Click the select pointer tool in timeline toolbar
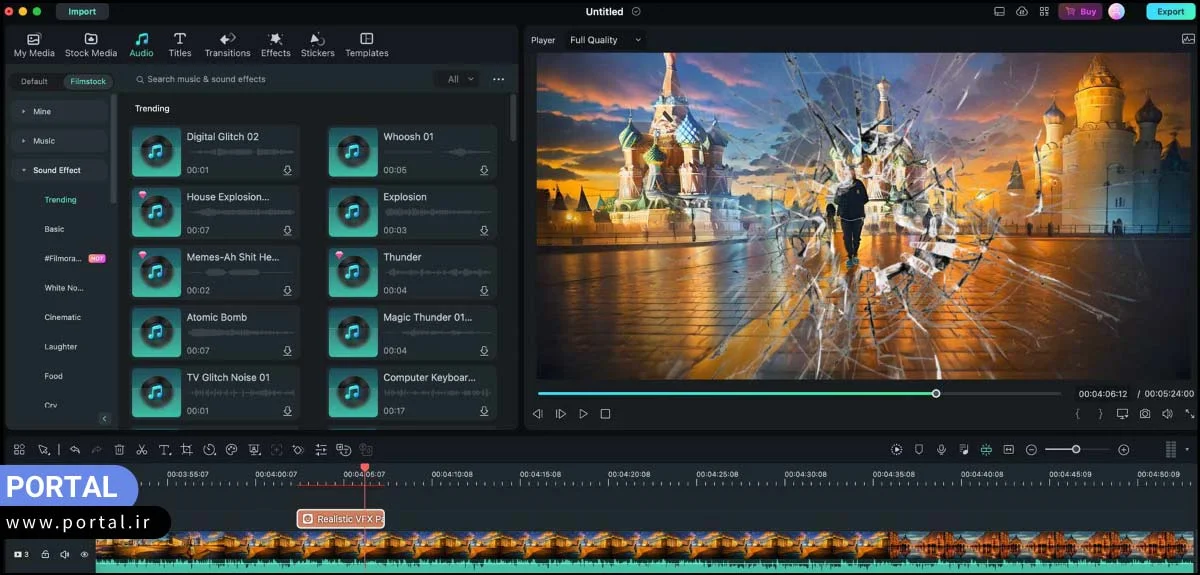 [44, 450]
